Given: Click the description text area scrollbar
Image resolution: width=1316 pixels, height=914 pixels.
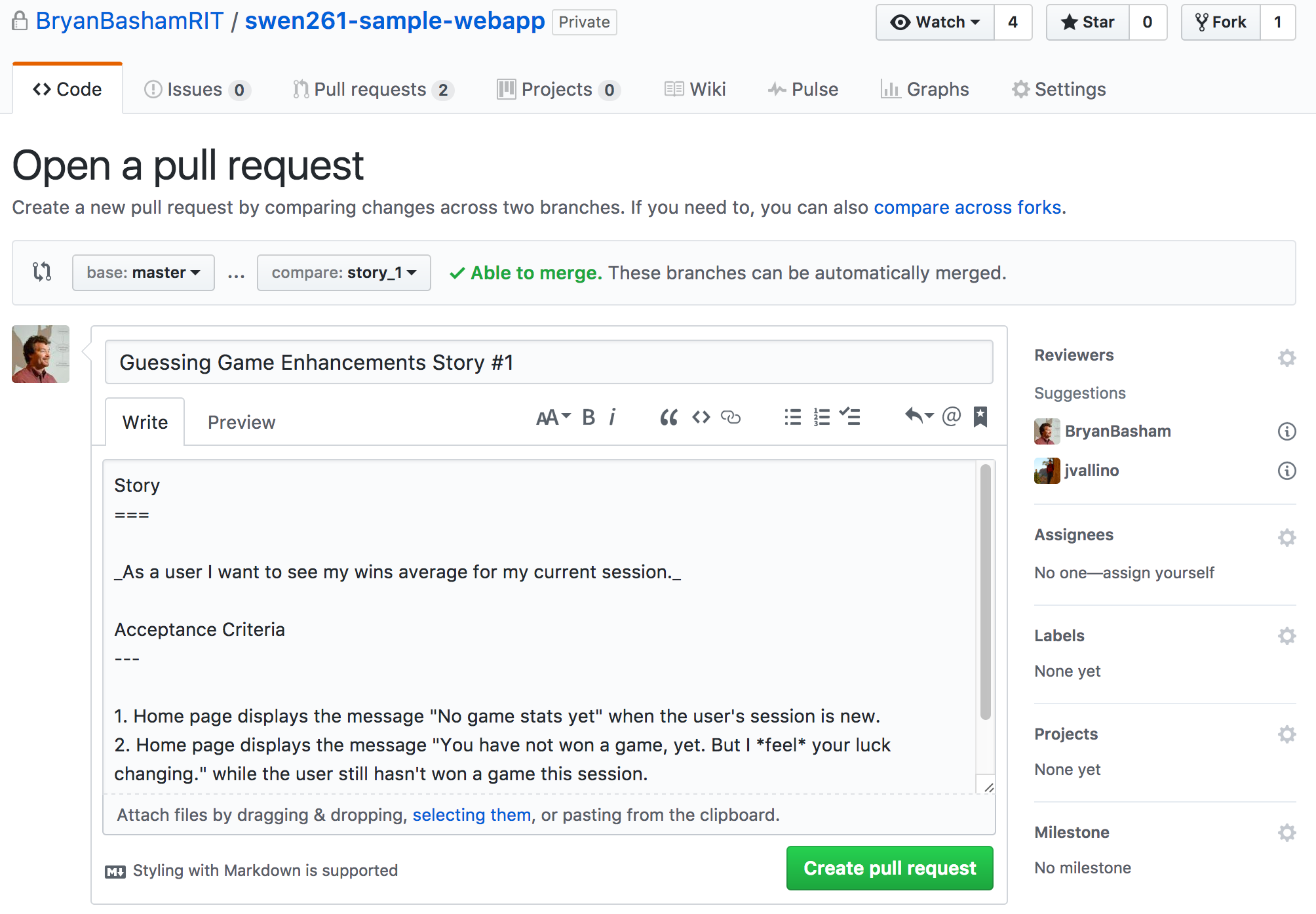Looking at the screenshot, I should point(985,591).
